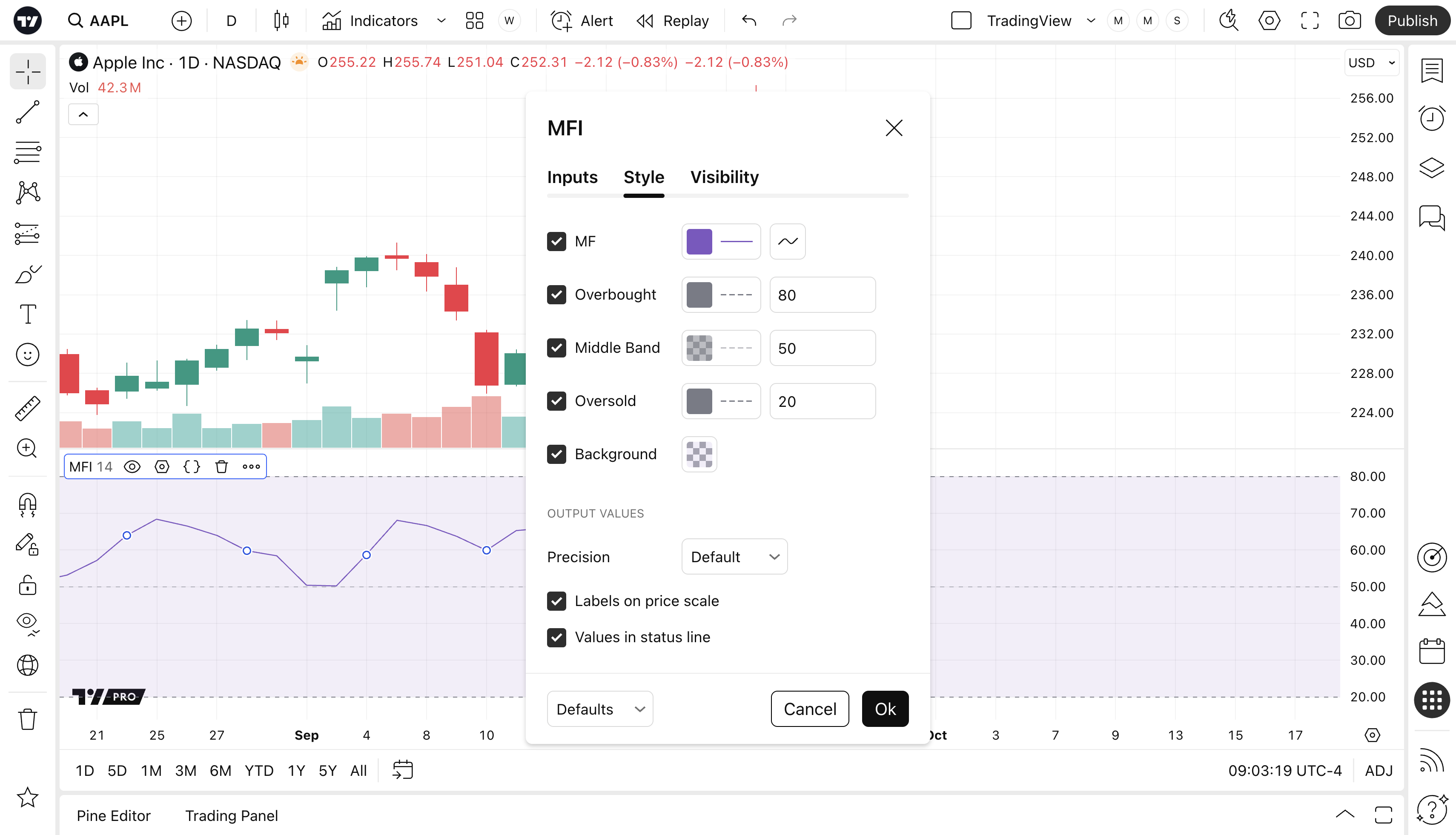
Task: Open the Precision dropdown
Action: [734, 557]
